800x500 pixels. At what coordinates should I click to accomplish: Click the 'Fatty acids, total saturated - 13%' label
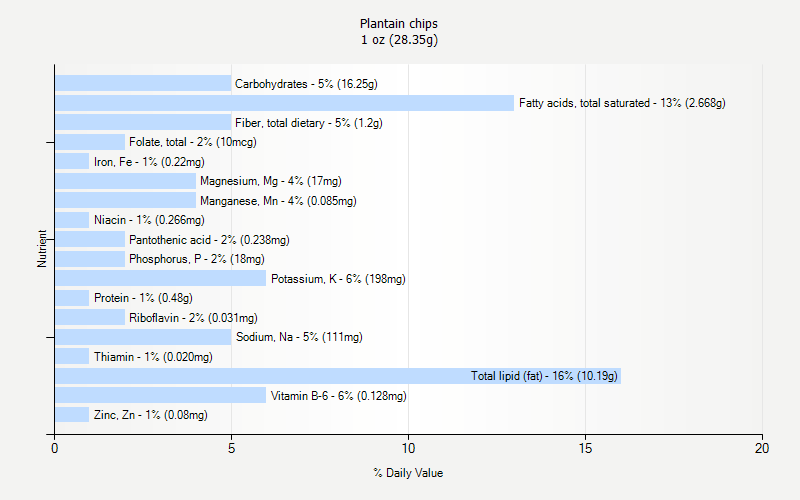coord(622,103)
